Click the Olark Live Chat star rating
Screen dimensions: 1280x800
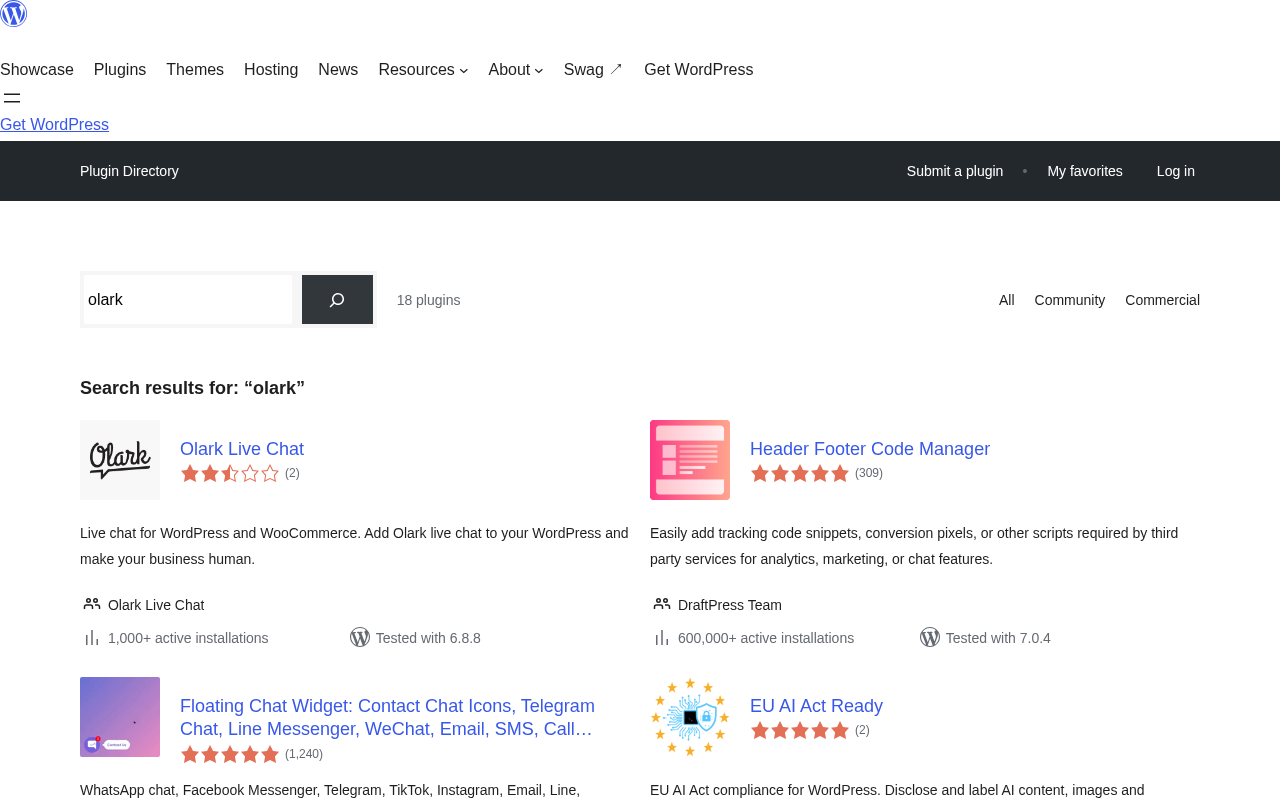(230, 473)
